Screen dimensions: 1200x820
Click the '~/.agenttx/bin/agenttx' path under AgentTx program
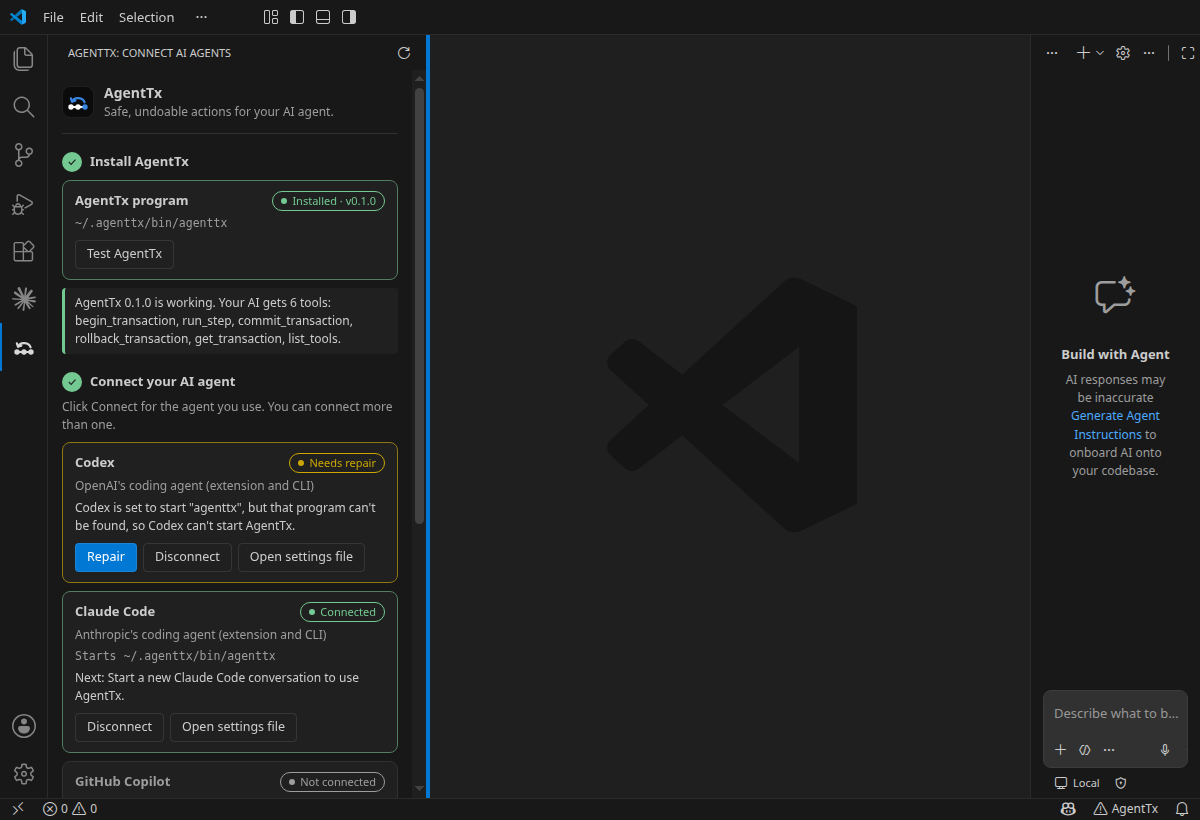(151, 223)
